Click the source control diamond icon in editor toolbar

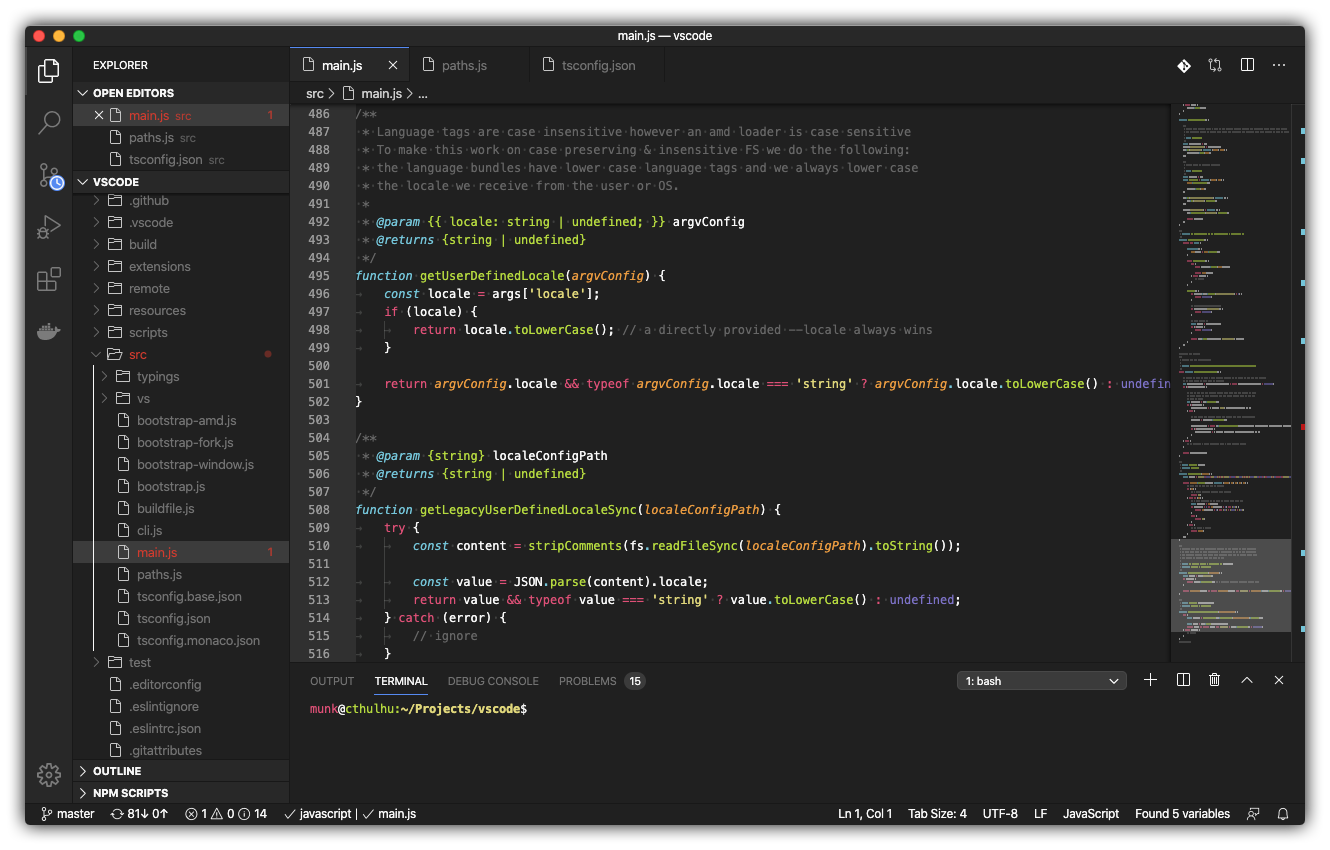(x=1183, y=65)
